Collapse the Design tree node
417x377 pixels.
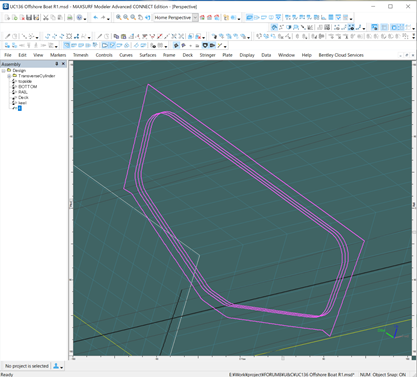point(3,71)
